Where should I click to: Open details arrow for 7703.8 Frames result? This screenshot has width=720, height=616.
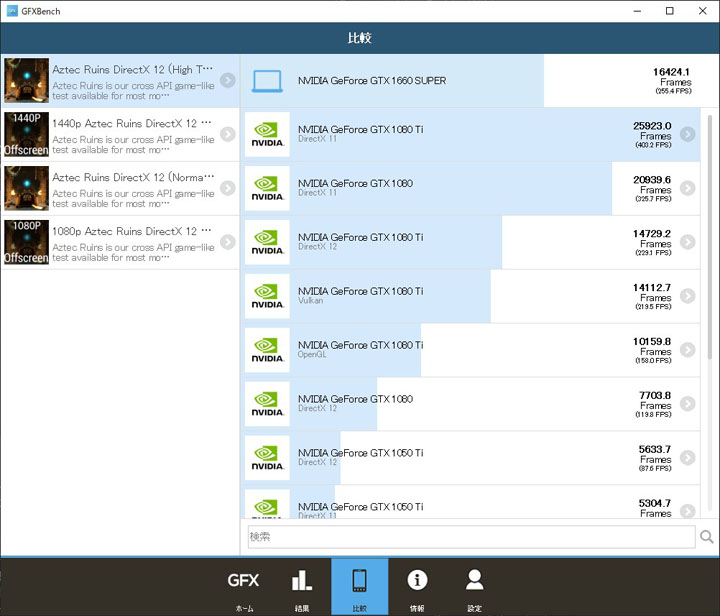pos(687,403)
